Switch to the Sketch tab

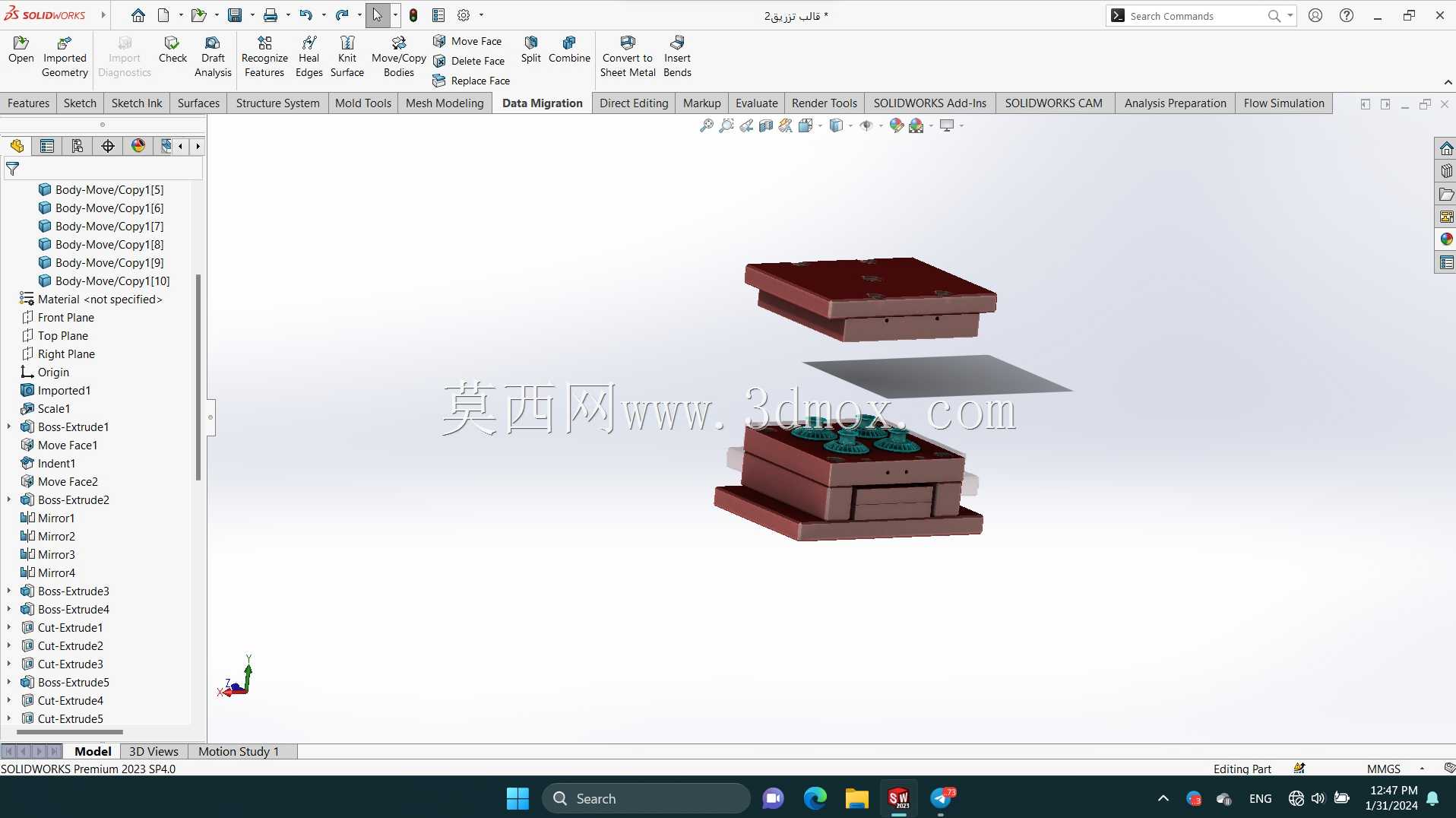80,103
